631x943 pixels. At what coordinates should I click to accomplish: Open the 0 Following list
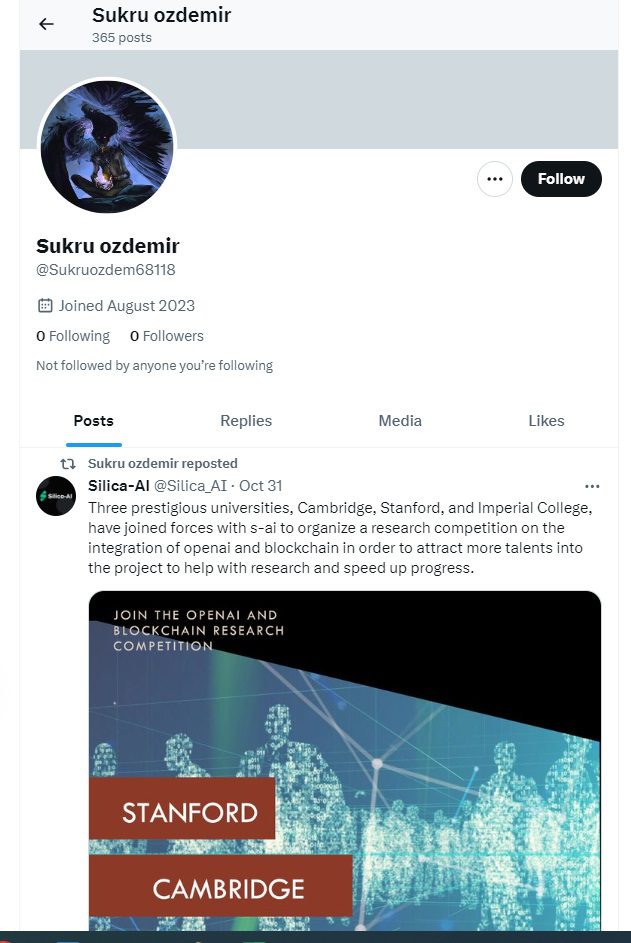(x=73, y=336)
